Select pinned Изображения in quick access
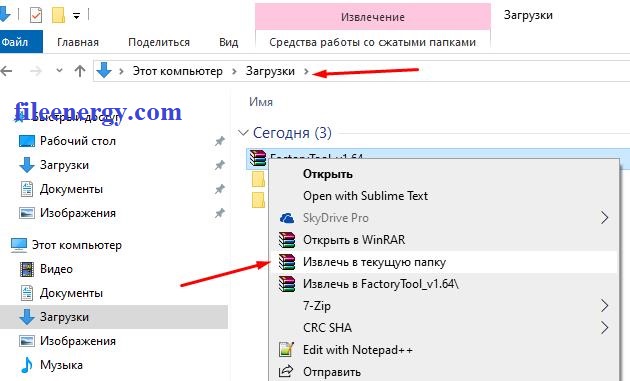The height and width of the screenshot is (381, 630). tap(78, 213)
